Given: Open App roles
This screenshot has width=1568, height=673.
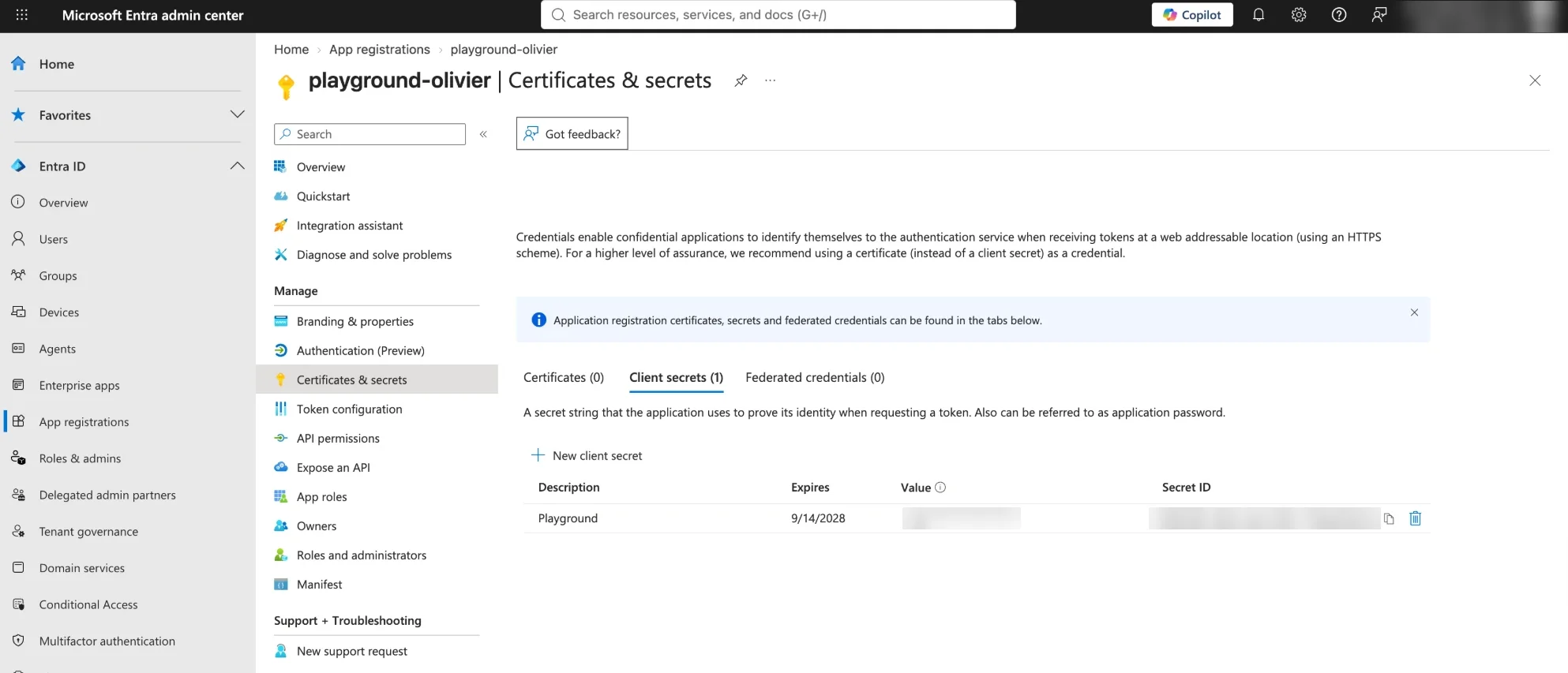Looking at the screenshot, I should click(321, 496).
